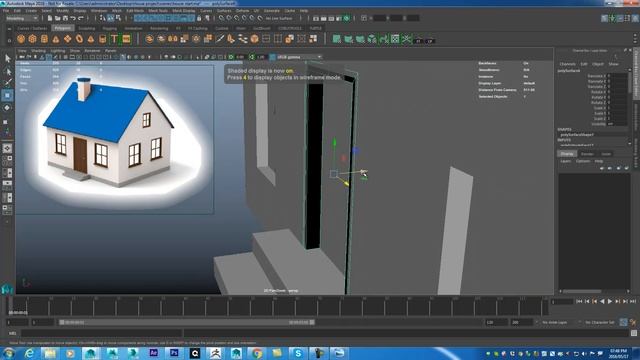This screenshot has height=360, width=640.
Task: Select the Paint Selection tool in toolbox
Action: pos(7,83)
